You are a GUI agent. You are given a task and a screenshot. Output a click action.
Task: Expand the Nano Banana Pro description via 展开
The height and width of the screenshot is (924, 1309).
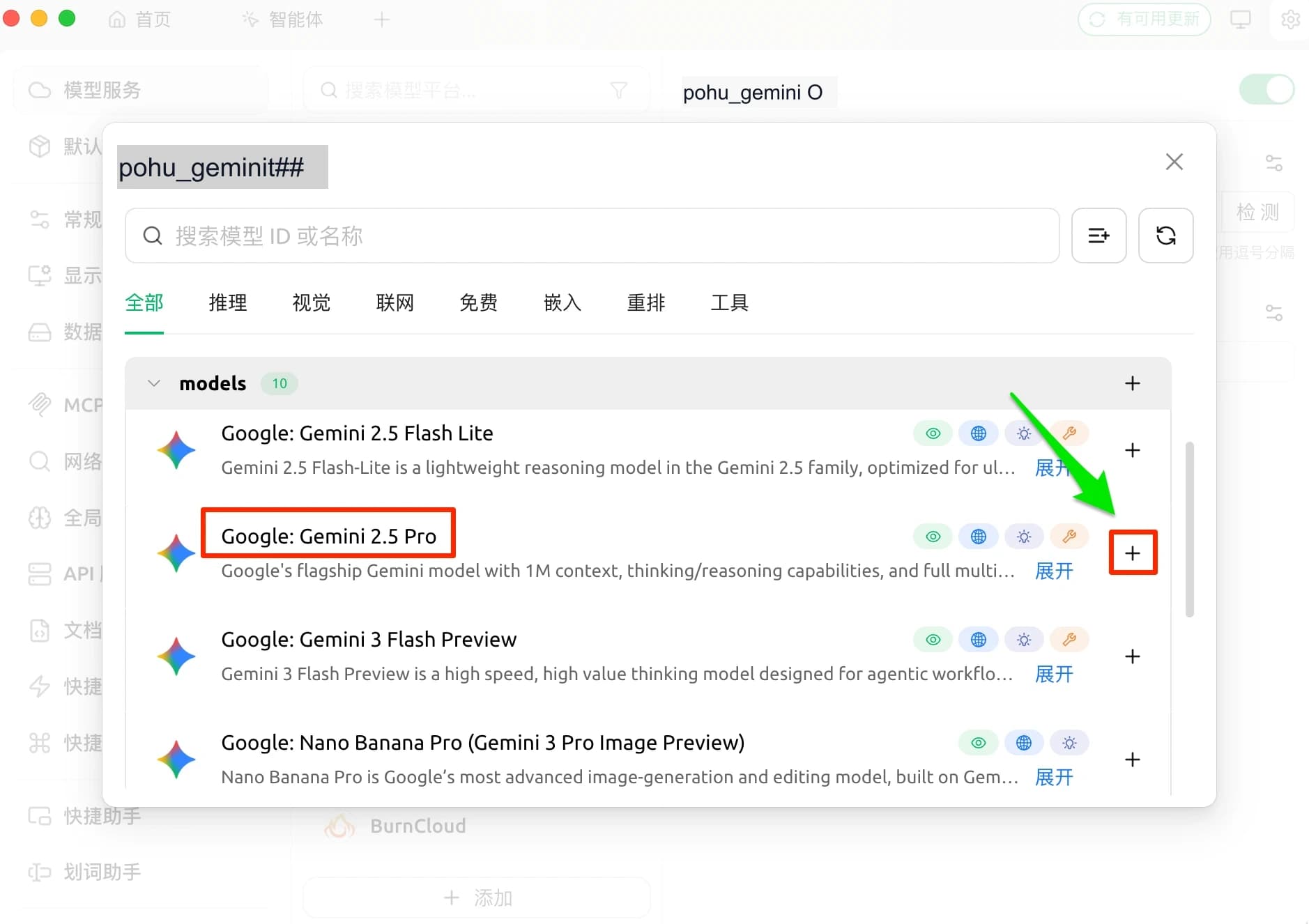1054,777
